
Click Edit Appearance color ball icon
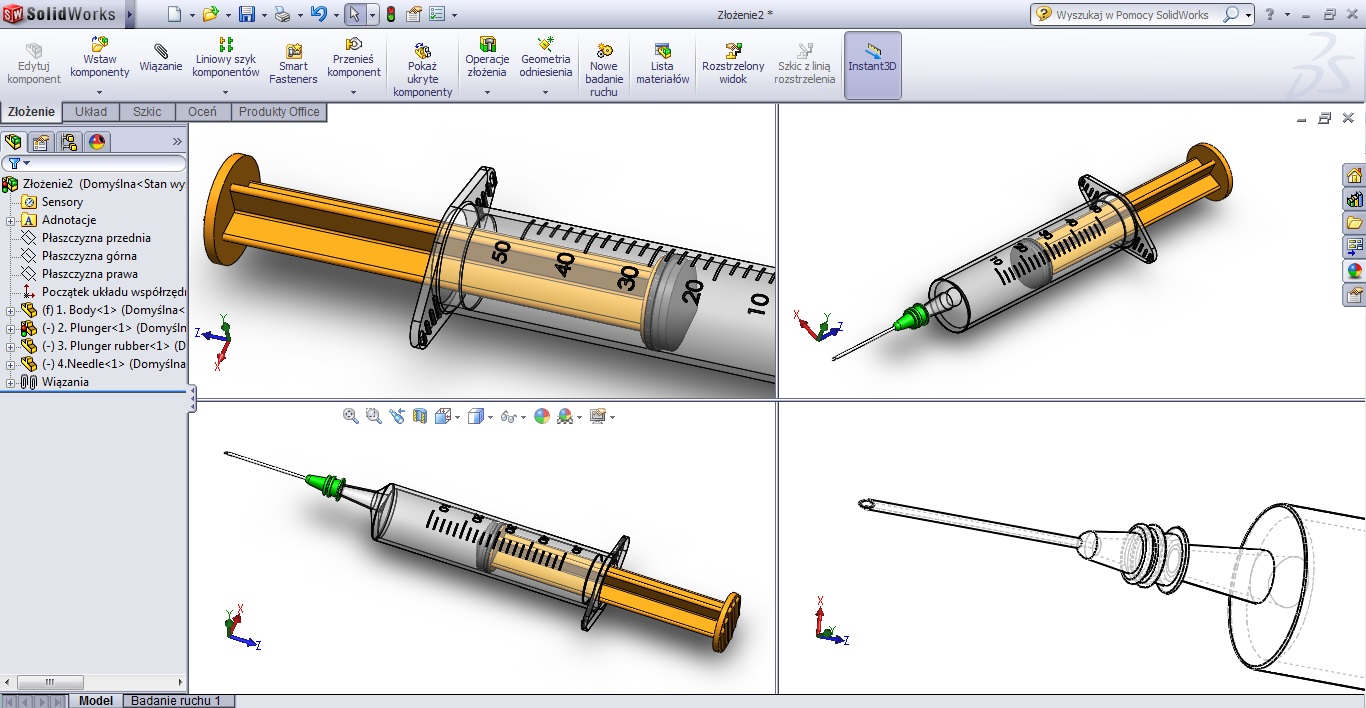coord(542,416)
